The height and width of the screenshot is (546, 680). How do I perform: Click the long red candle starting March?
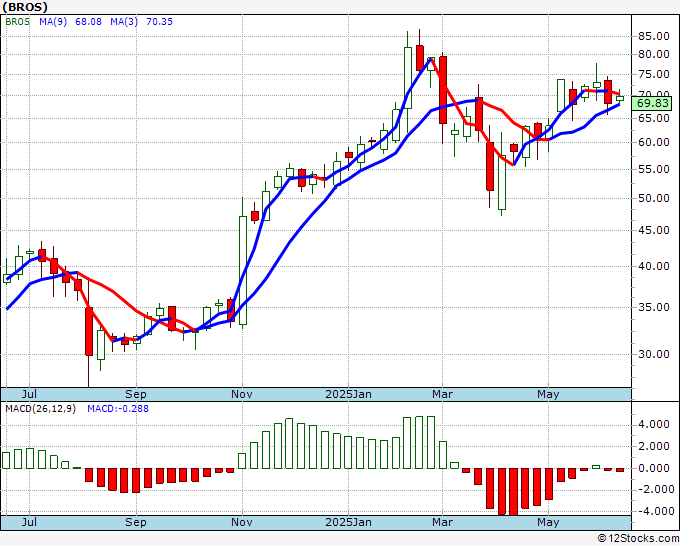pyautogui.click(x=443, y=90)
